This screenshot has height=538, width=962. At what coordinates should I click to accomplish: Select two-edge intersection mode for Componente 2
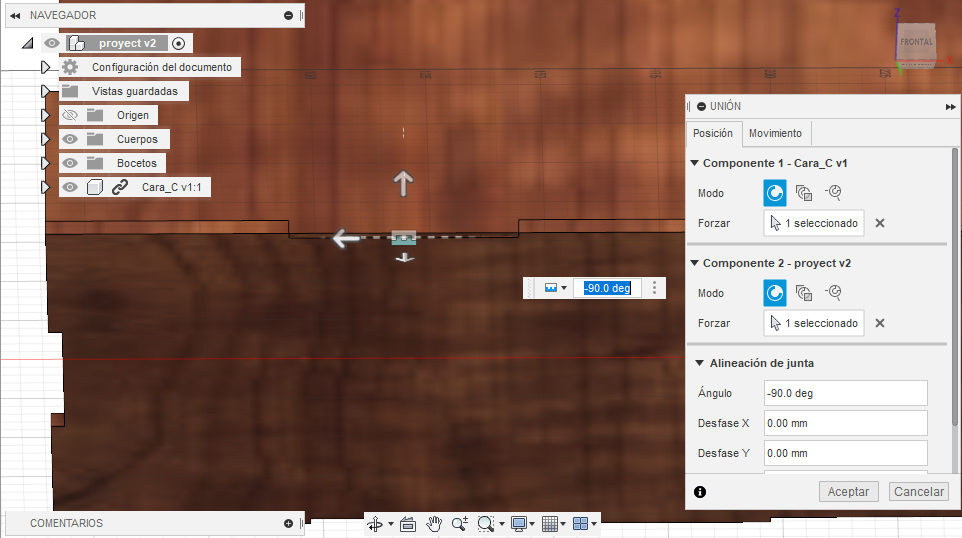pos(833,293)
